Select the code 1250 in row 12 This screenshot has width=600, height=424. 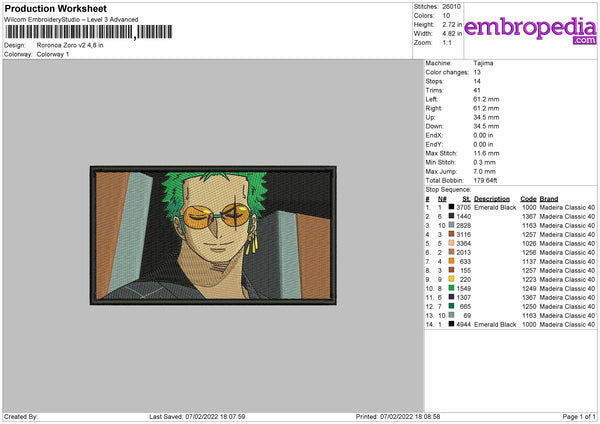(529, 307)
